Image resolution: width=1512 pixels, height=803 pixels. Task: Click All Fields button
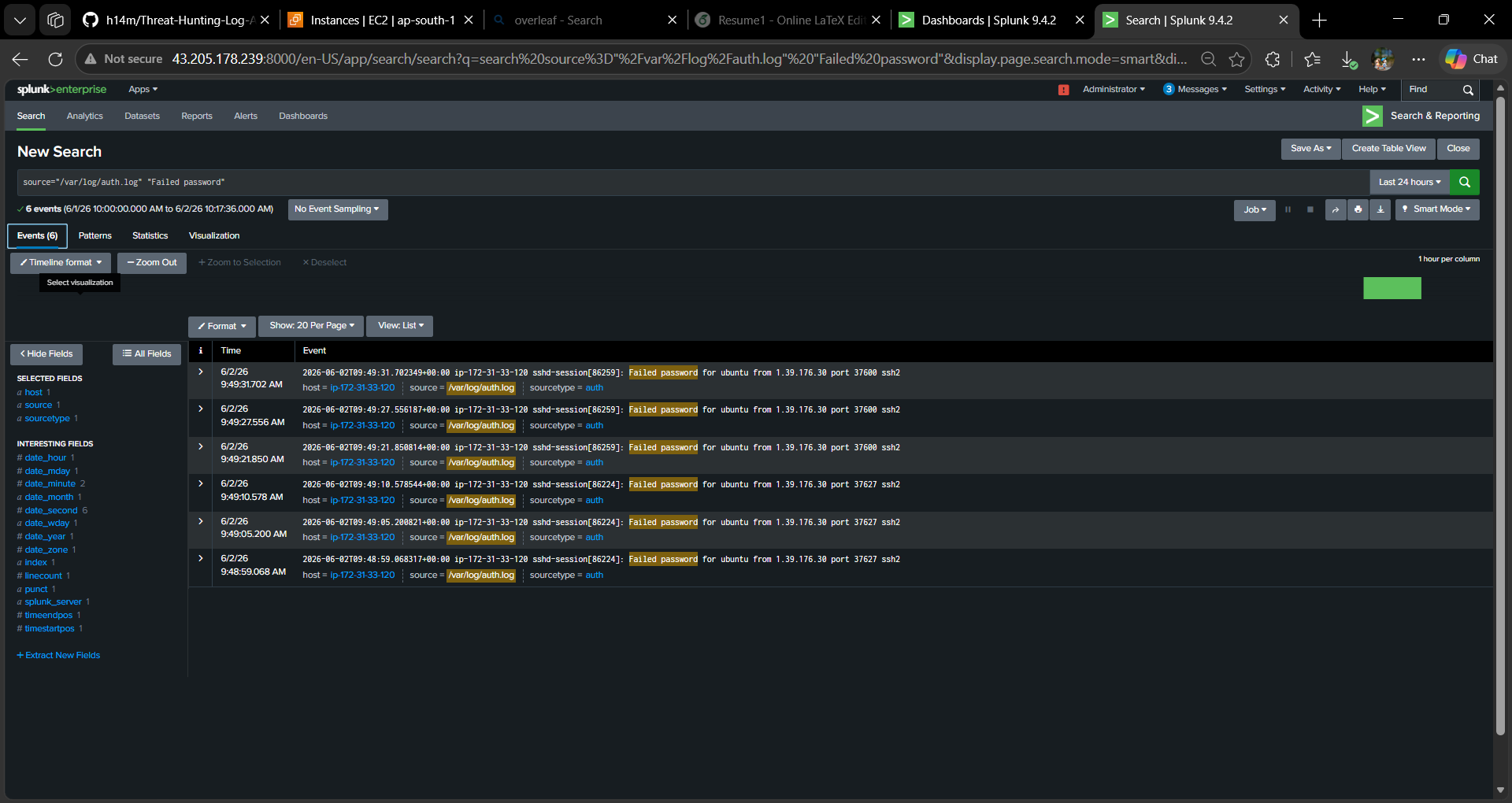pos(146,354)
